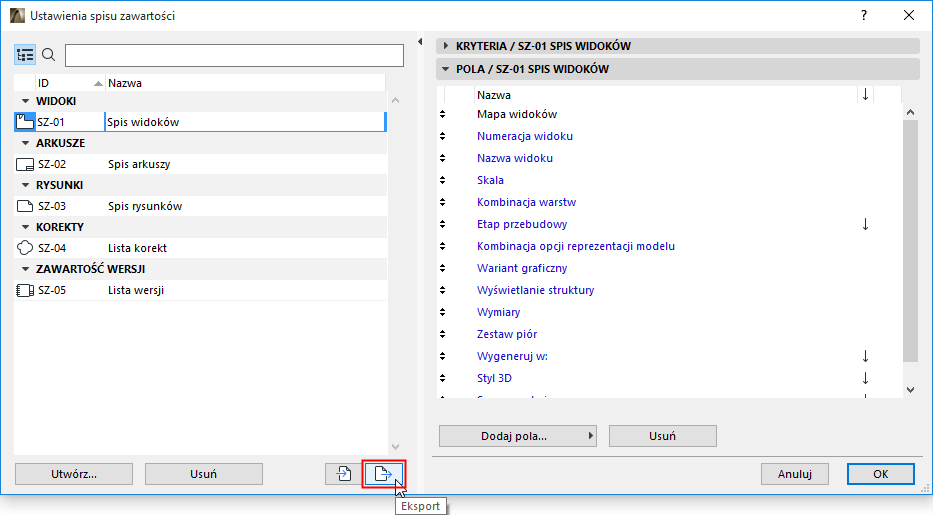Click the reorder handle for Wymiary
Image resolution: width=933 pixels, height=515 pixels.
pos(442,312)
